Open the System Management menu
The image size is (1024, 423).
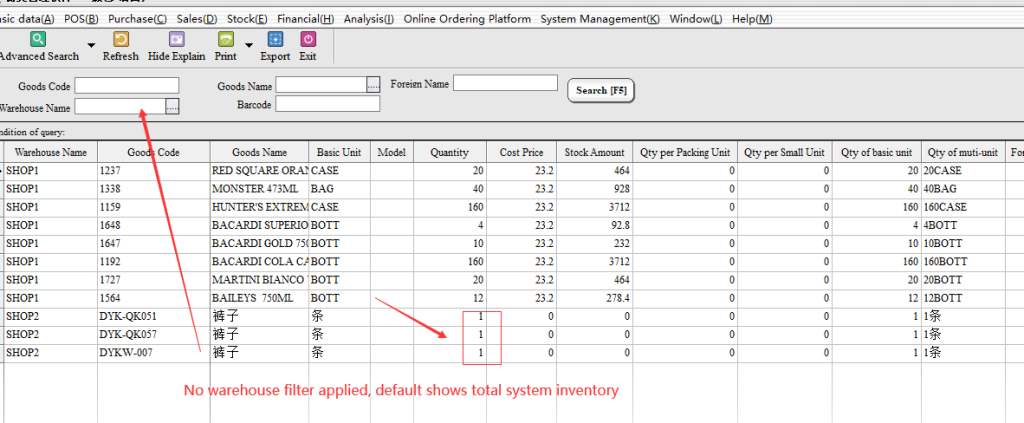coord(599,19)
